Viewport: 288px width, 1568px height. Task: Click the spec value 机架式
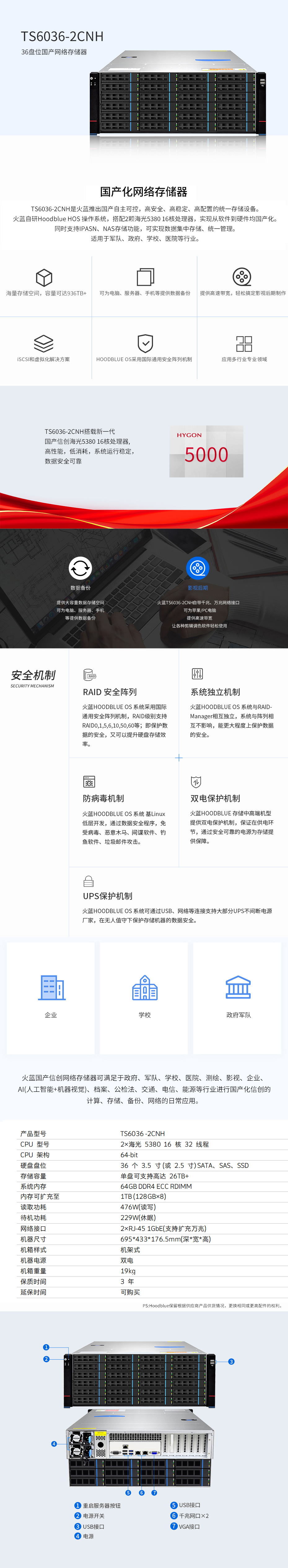pos(130,1250)
